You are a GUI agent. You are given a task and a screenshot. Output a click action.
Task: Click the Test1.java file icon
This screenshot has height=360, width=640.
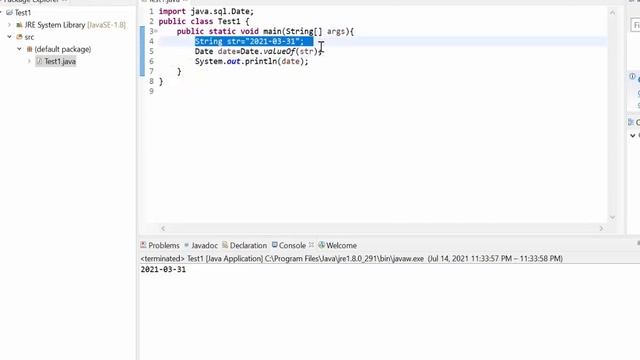coord(39,61)
